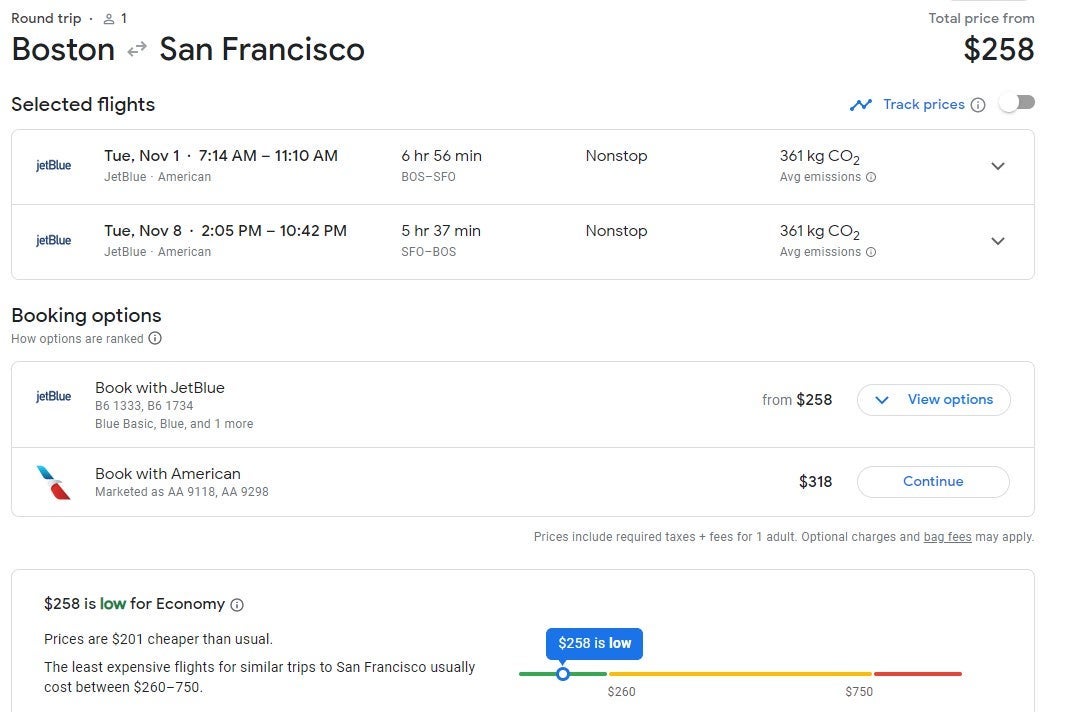
Task: Click Continue to book with American
Action: coord(933,482)
